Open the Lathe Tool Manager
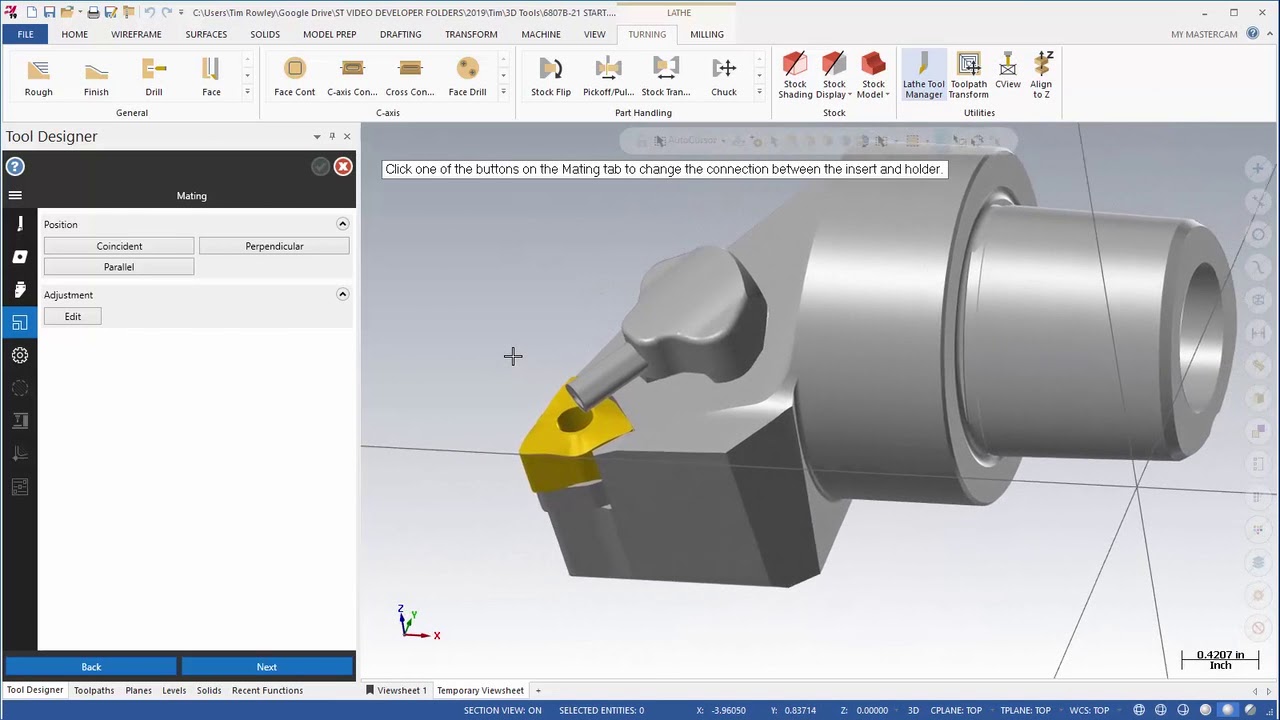This screenshot has width=1280, height=720. [923, 76]
